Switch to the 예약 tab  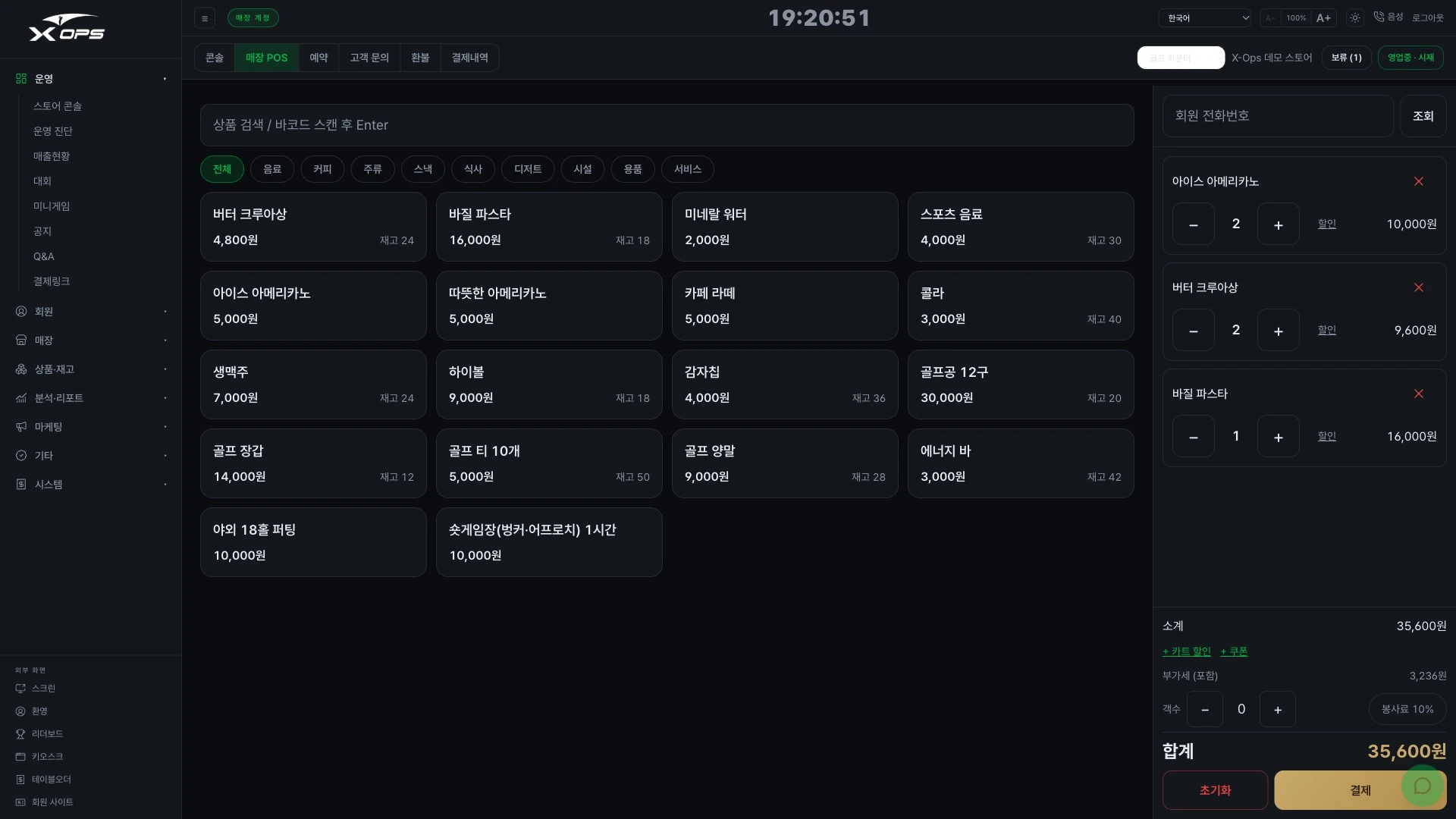coord(318,58)
